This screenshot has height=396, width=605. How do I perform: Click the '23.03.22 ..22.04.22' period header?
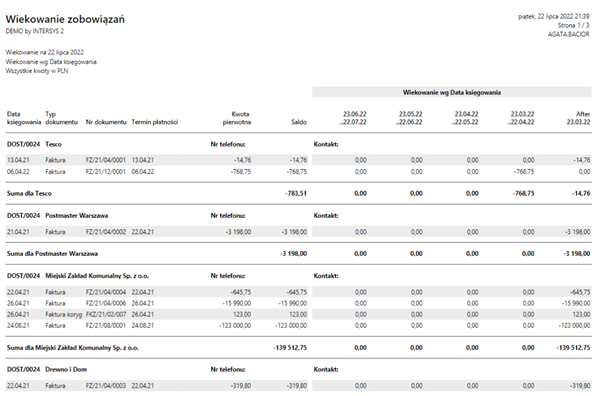click(x=521, y=118)
